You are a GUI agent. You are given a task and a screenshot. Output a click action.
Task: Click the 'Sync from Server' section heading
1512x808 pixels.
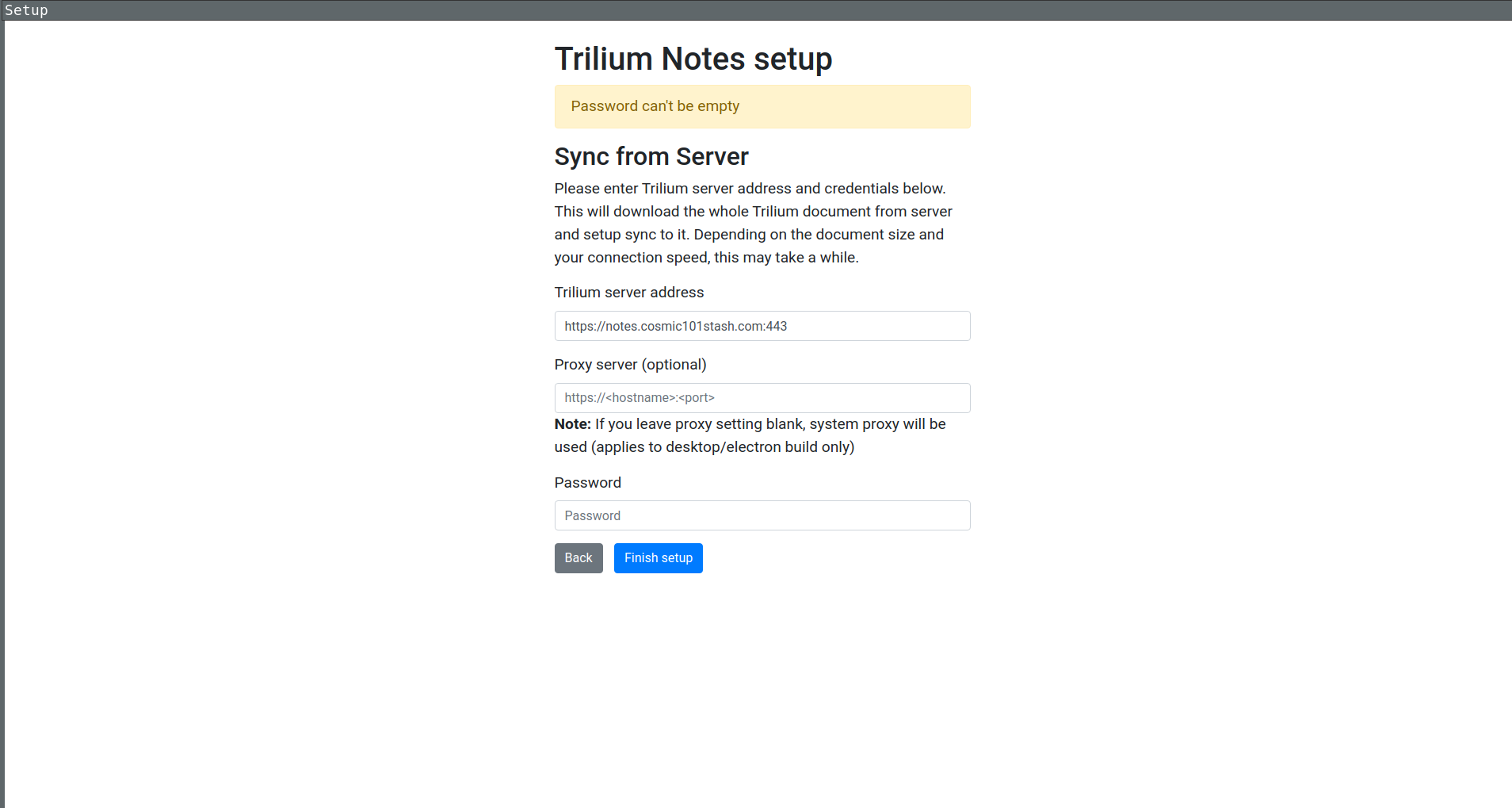(651, 156)
